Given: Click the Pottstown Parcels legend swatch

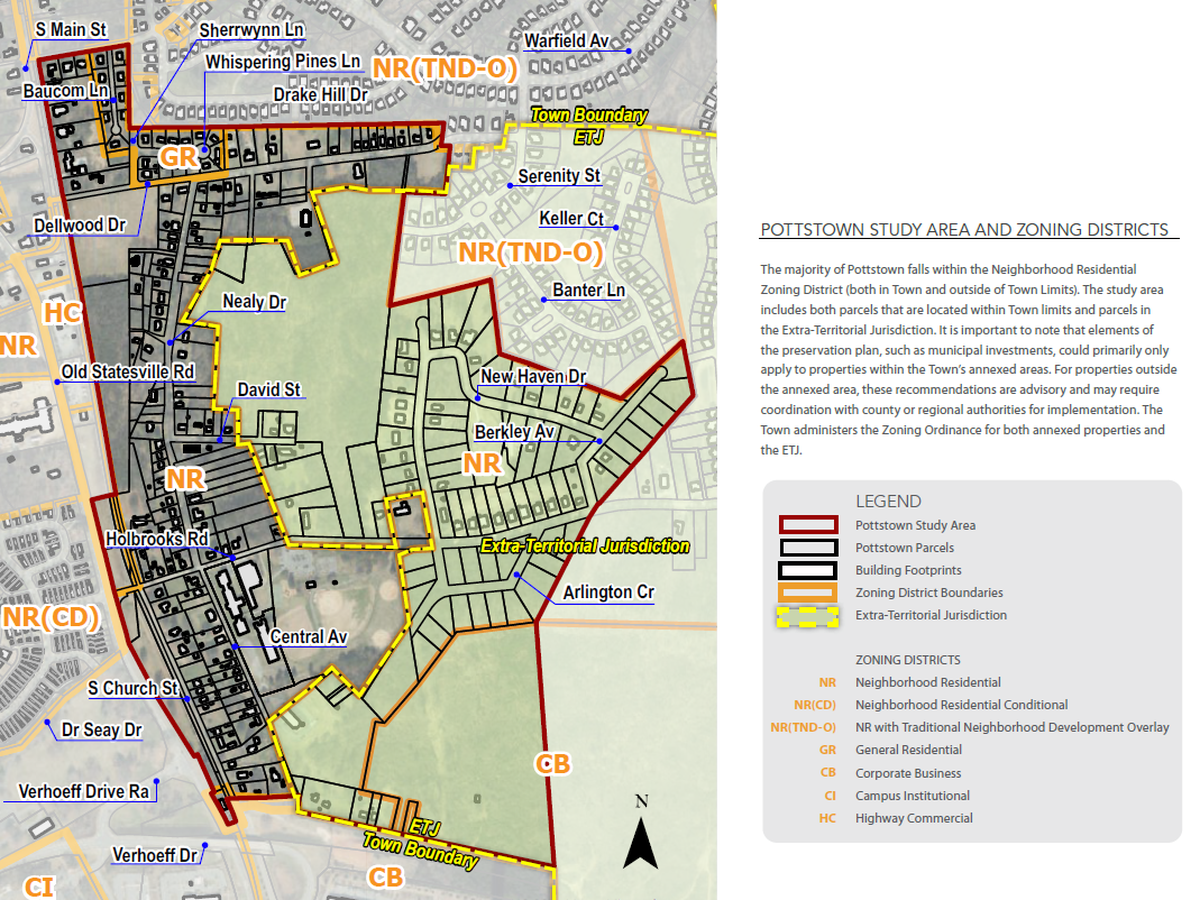Looking at the screenshot, I should [808, 548].
